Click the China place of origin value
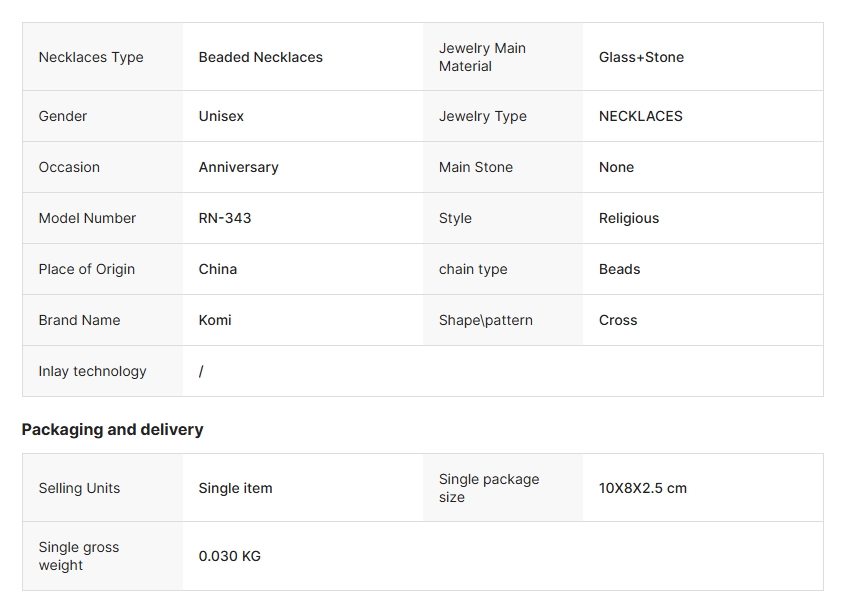The width and height of the screenshot is (845, 607). coord(218,270)
